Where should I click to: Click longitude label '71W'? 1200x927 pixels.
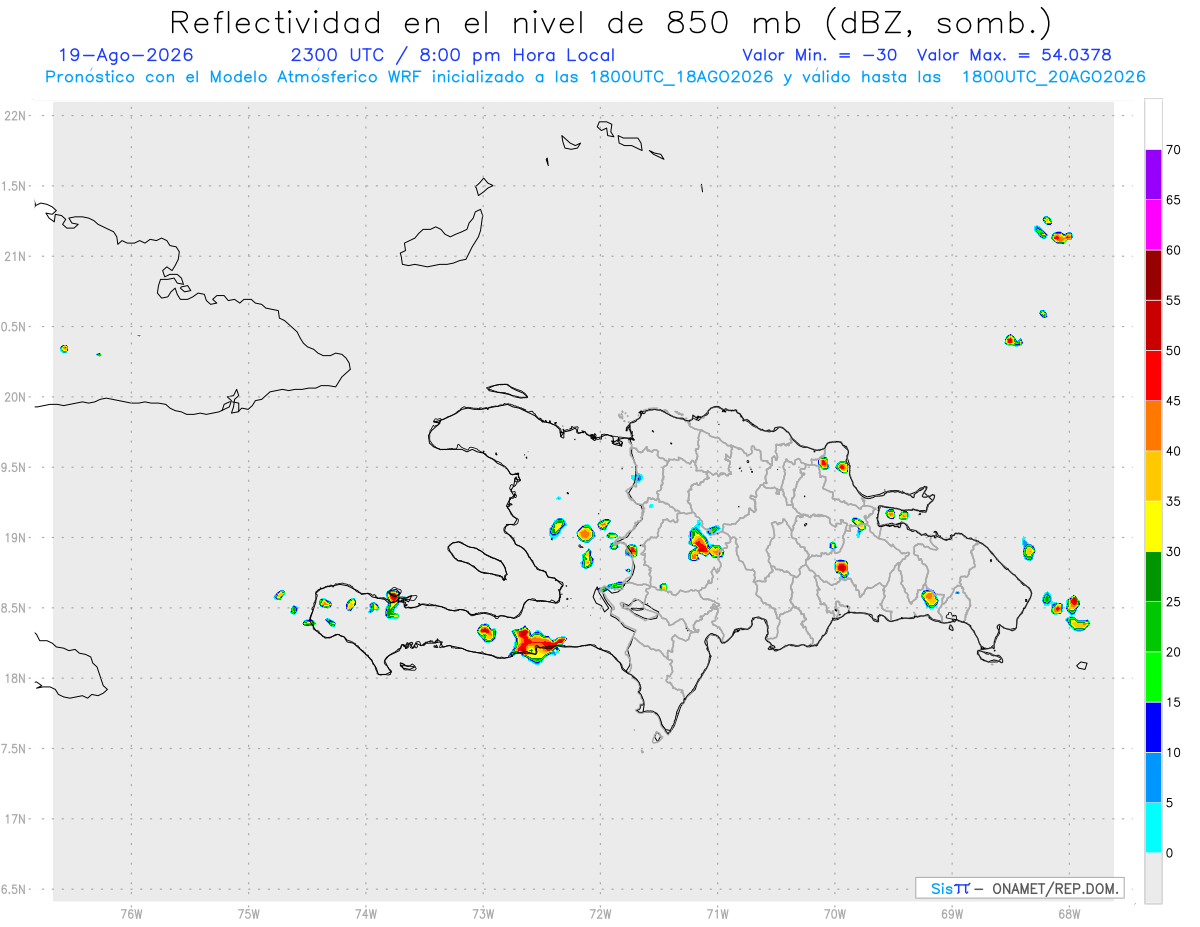pos(717,913)
